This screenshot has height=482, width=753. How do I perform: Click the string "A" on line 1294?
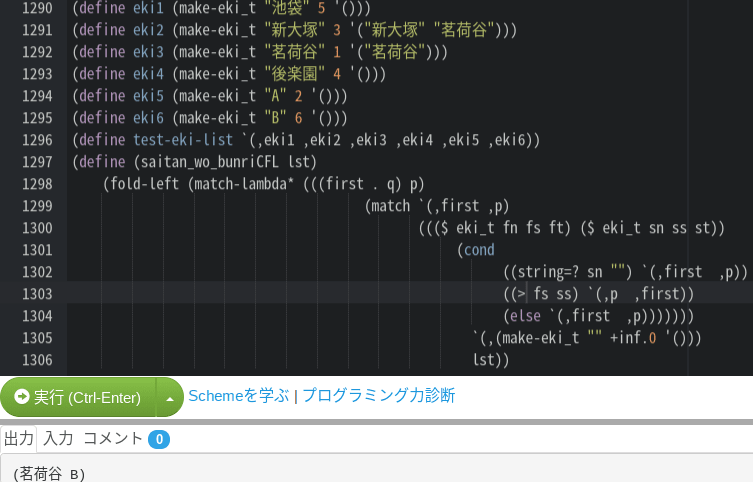tap(275, 96)
